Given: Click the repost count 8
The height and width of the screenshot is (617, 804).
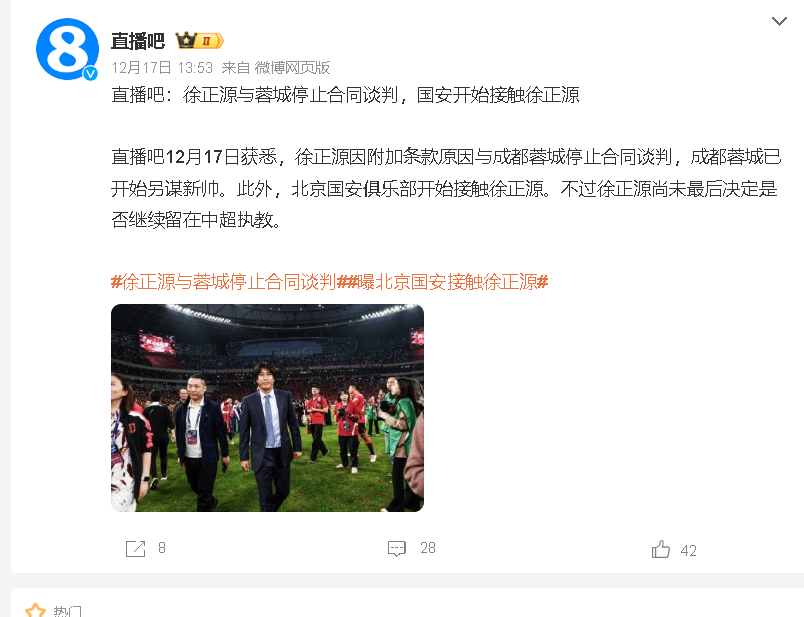Looking at the screenshot, I should (162, 548).
